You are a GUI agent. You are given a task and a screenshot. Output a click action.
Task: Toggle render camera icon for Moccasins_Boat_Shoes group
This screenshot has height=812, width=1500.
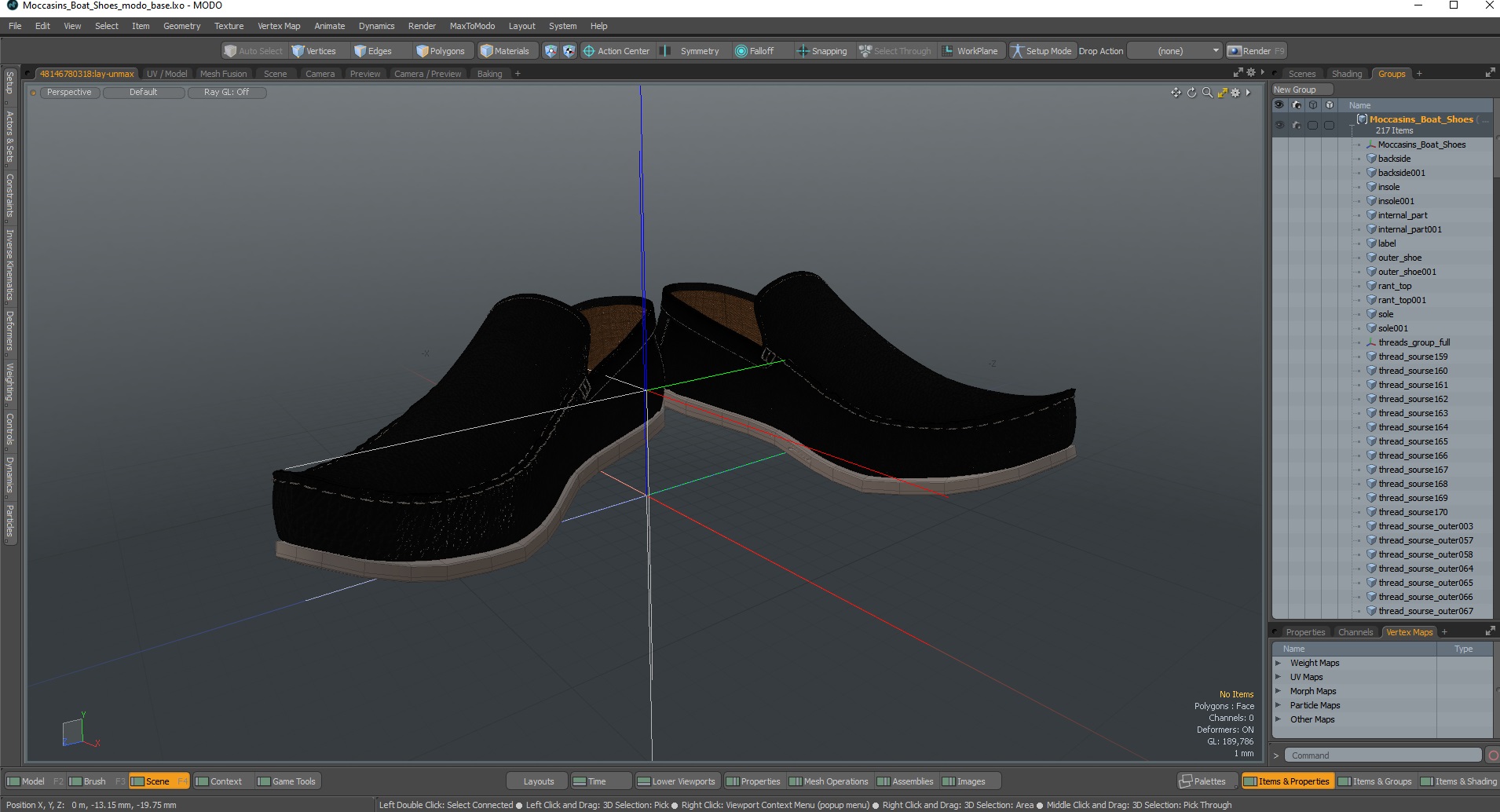(x=1296, y=125)
